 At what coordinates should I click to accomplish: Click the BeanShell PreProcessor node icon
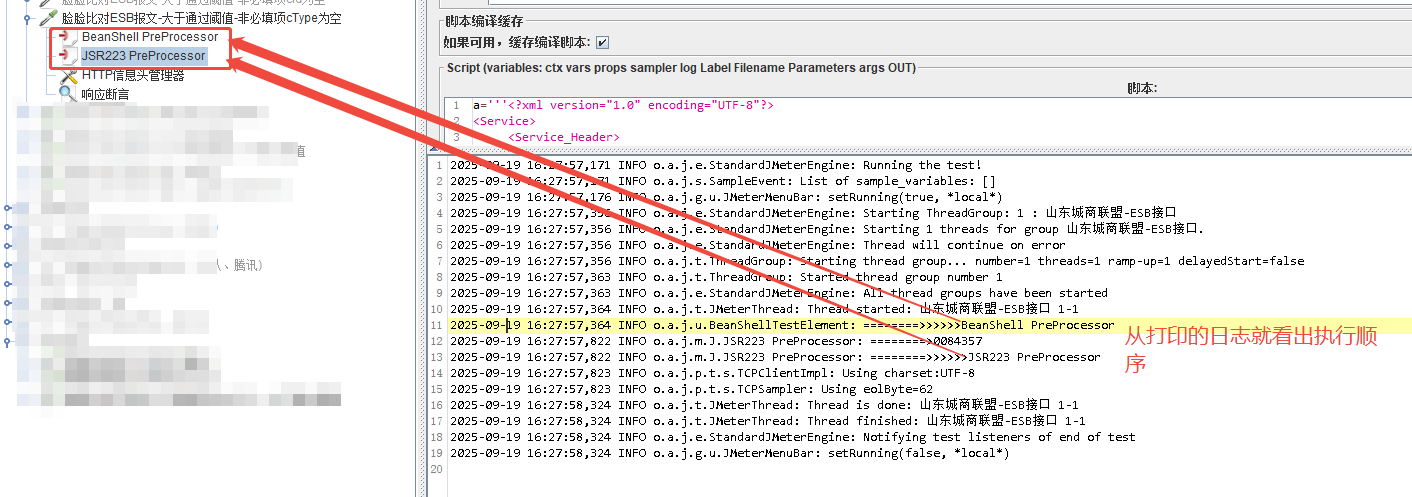tap(68, 37)
